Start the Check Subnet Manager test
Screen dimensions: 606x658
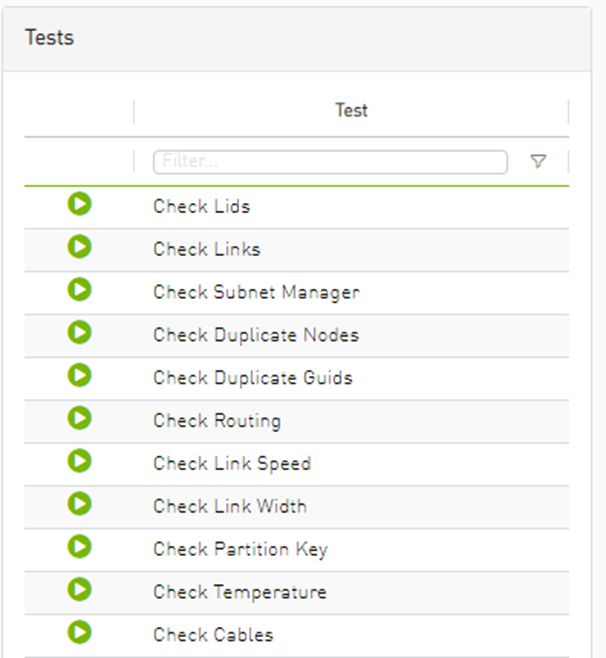click(79, 290)
